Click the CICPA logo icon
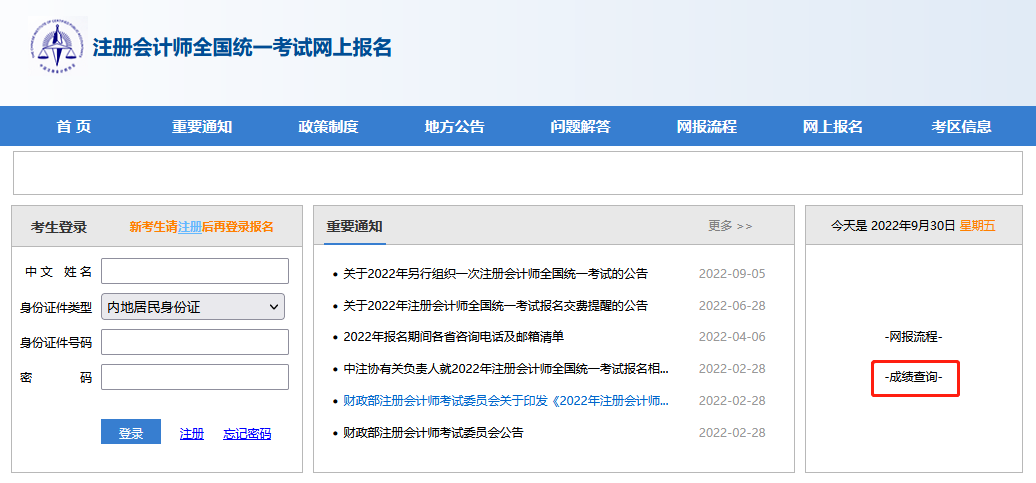The image size is (1036, 483). coord(58,47)
